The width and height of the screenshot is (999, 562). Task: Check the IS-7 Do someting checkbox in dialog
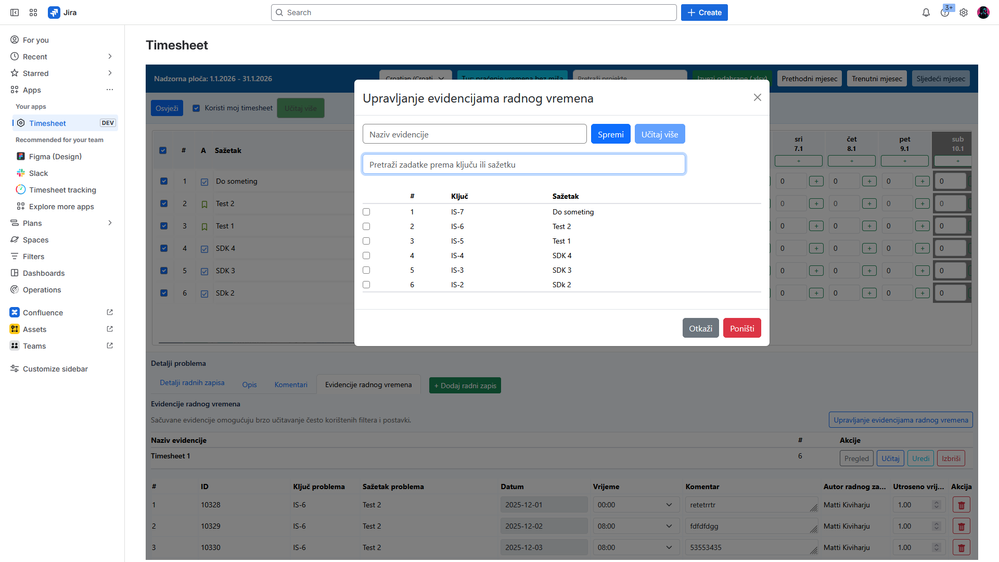tap(366, 212)
